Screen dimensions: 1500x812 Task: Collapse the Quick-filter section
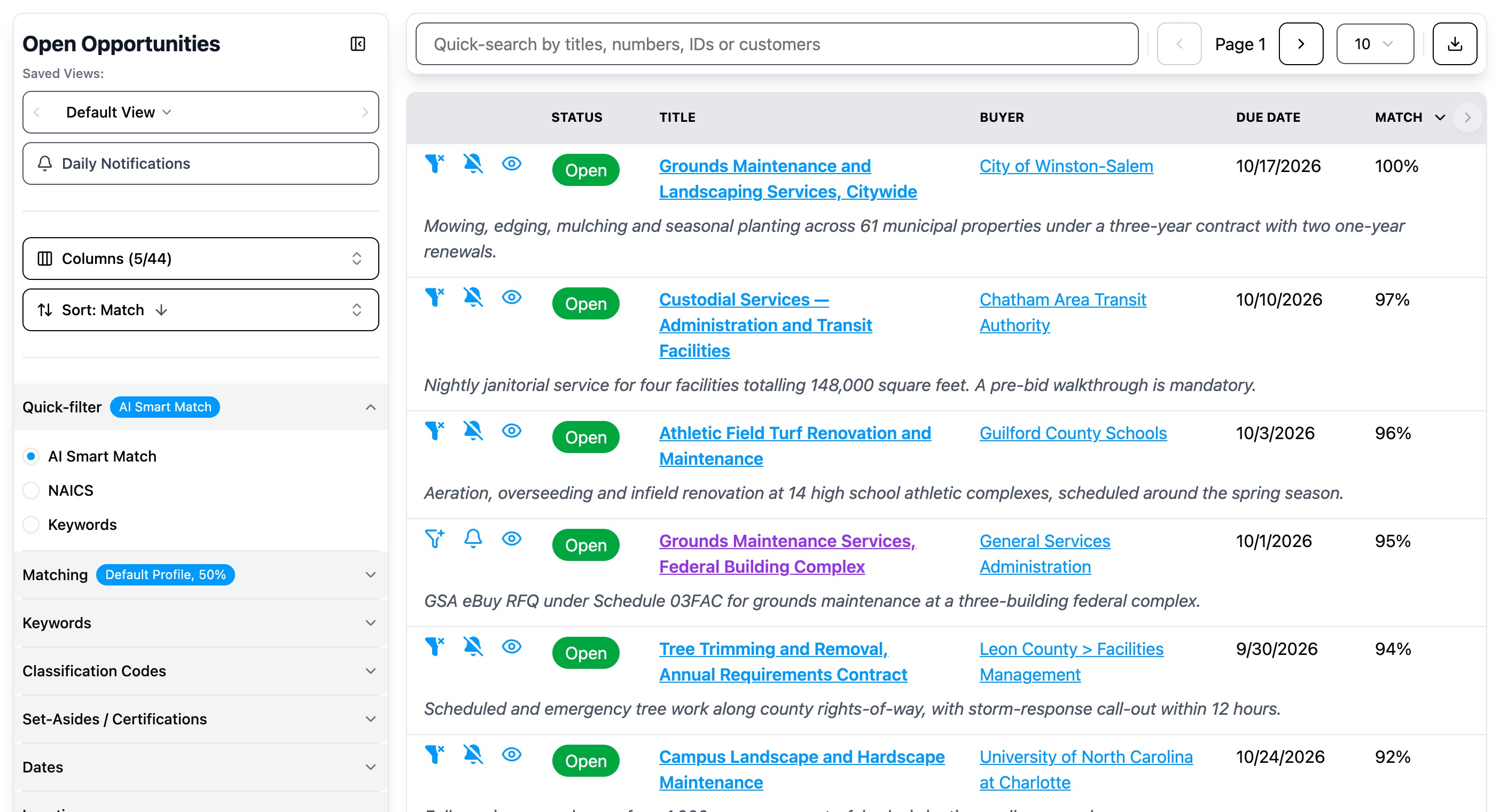pos(370,407)
